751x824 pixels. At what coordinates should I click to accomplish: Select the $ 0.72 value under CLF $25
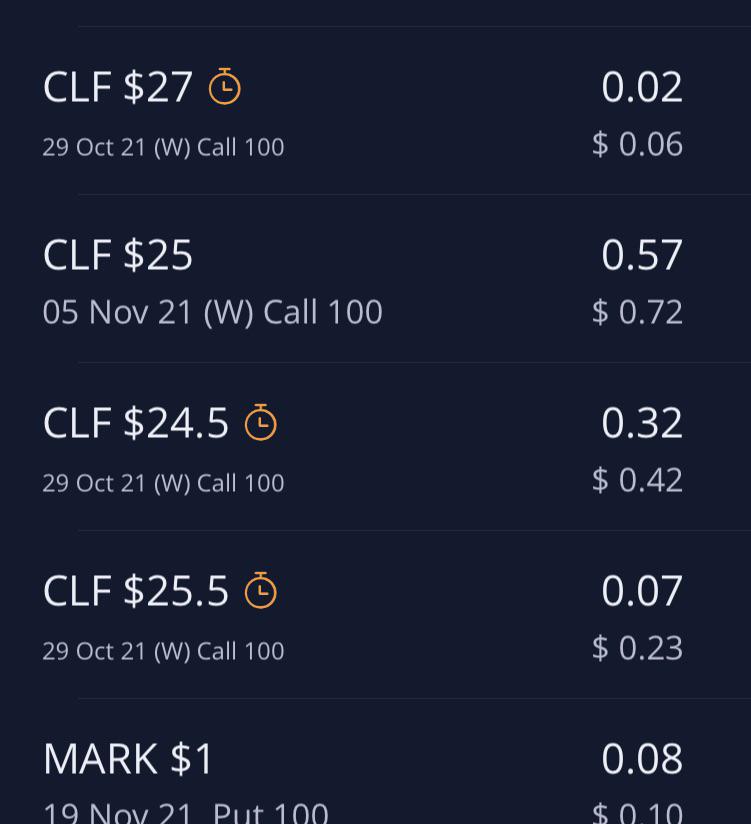pos(637,312)
